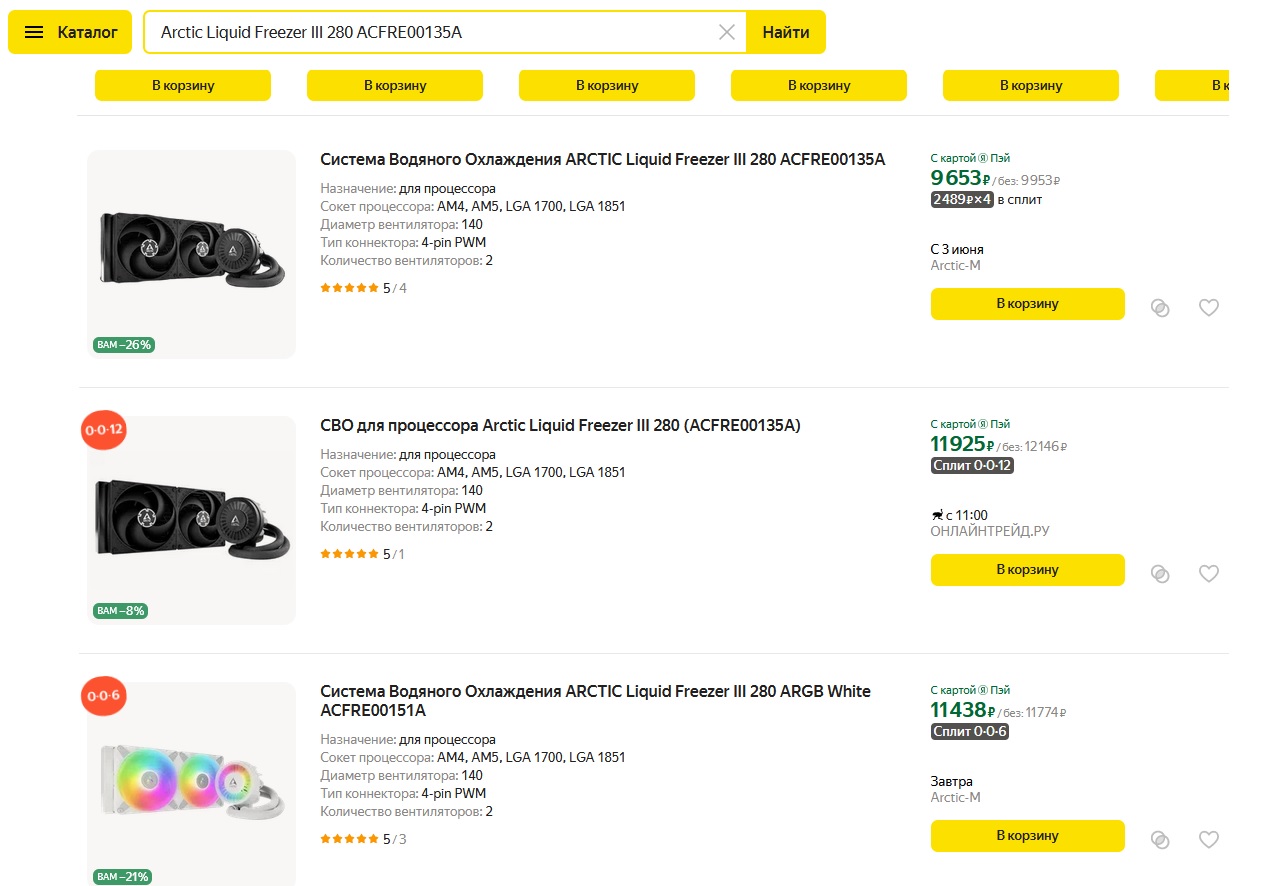Add the 9653 ₽ cooler to cart

(1027, 304)
